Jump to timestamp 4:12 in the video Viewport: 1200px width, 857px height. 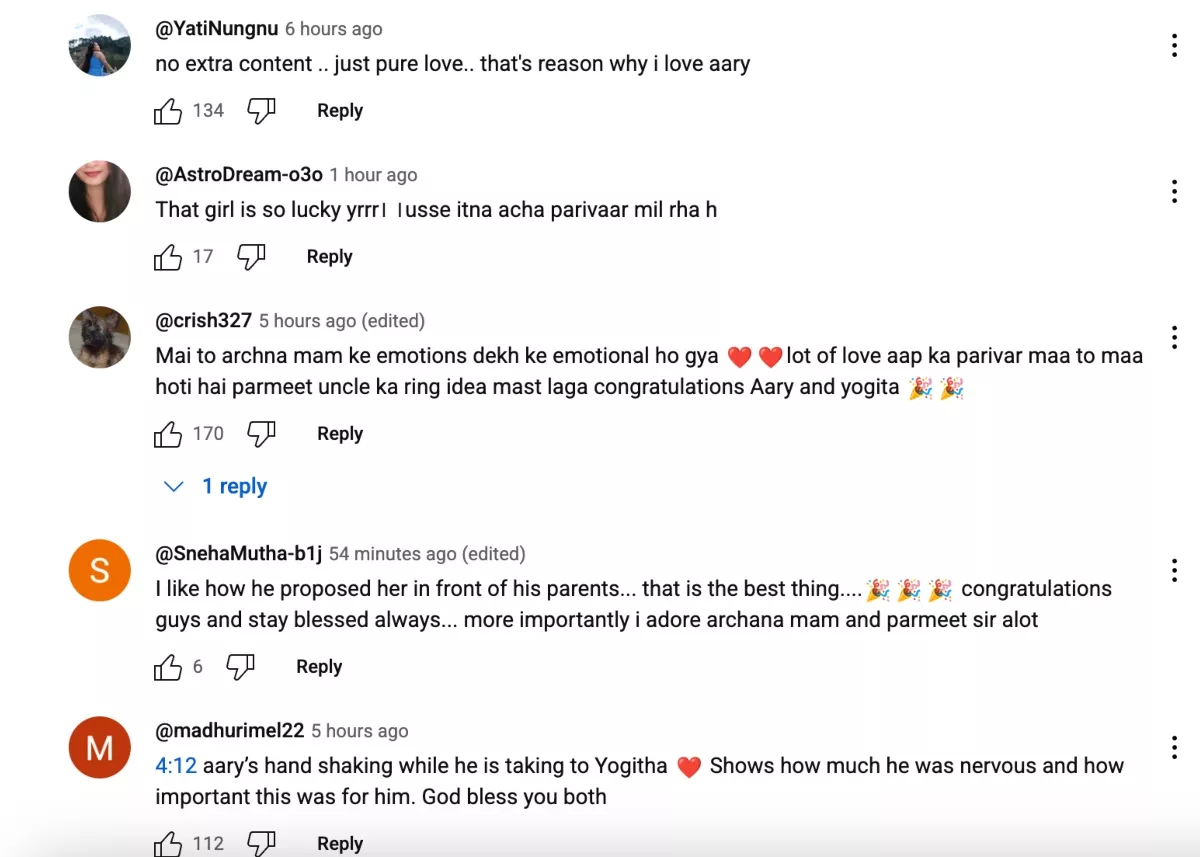tap(176, 767)
